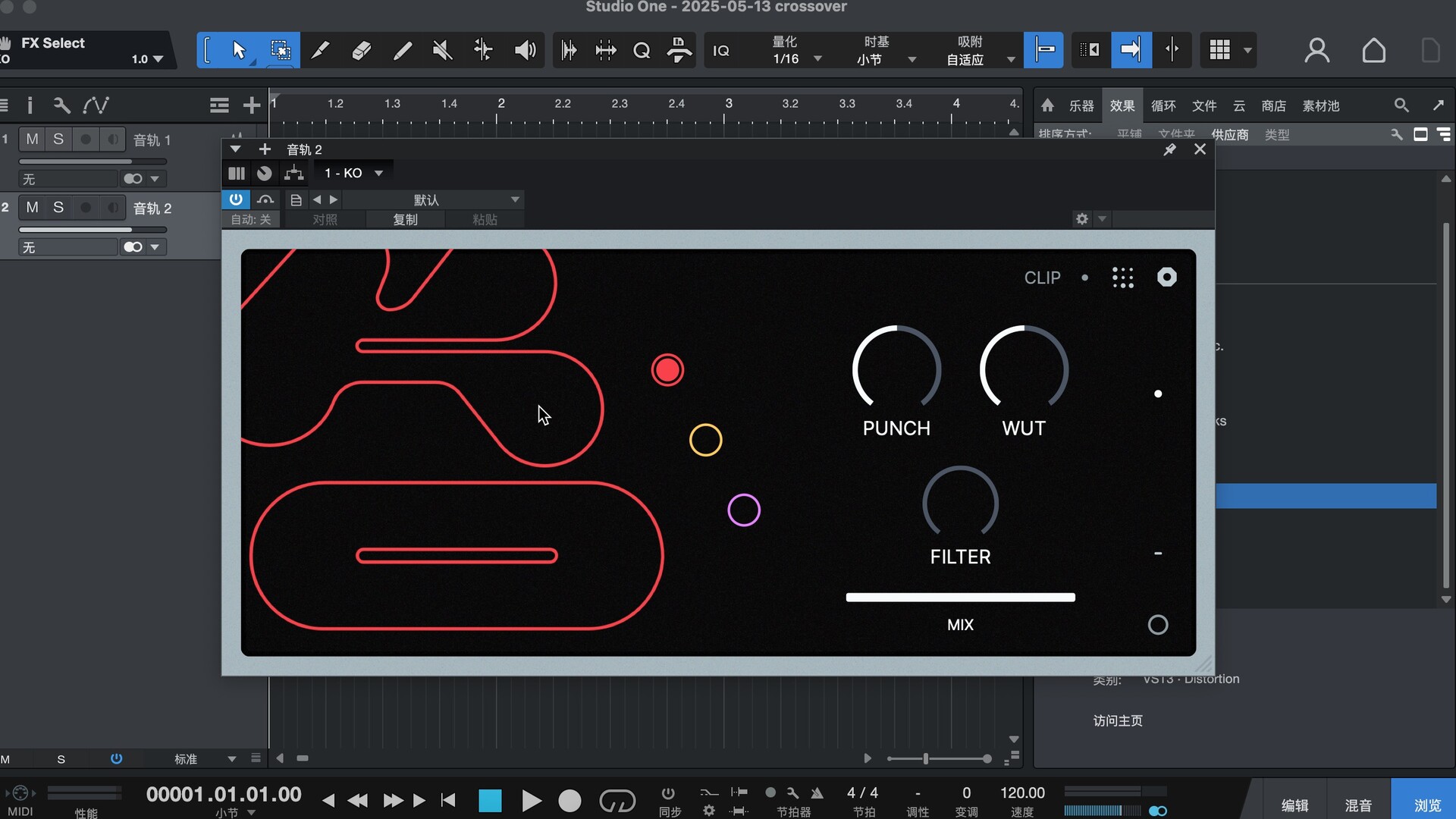
Task: Click the dotted grid icon in plugin
Action: [x=1122, y=278]
